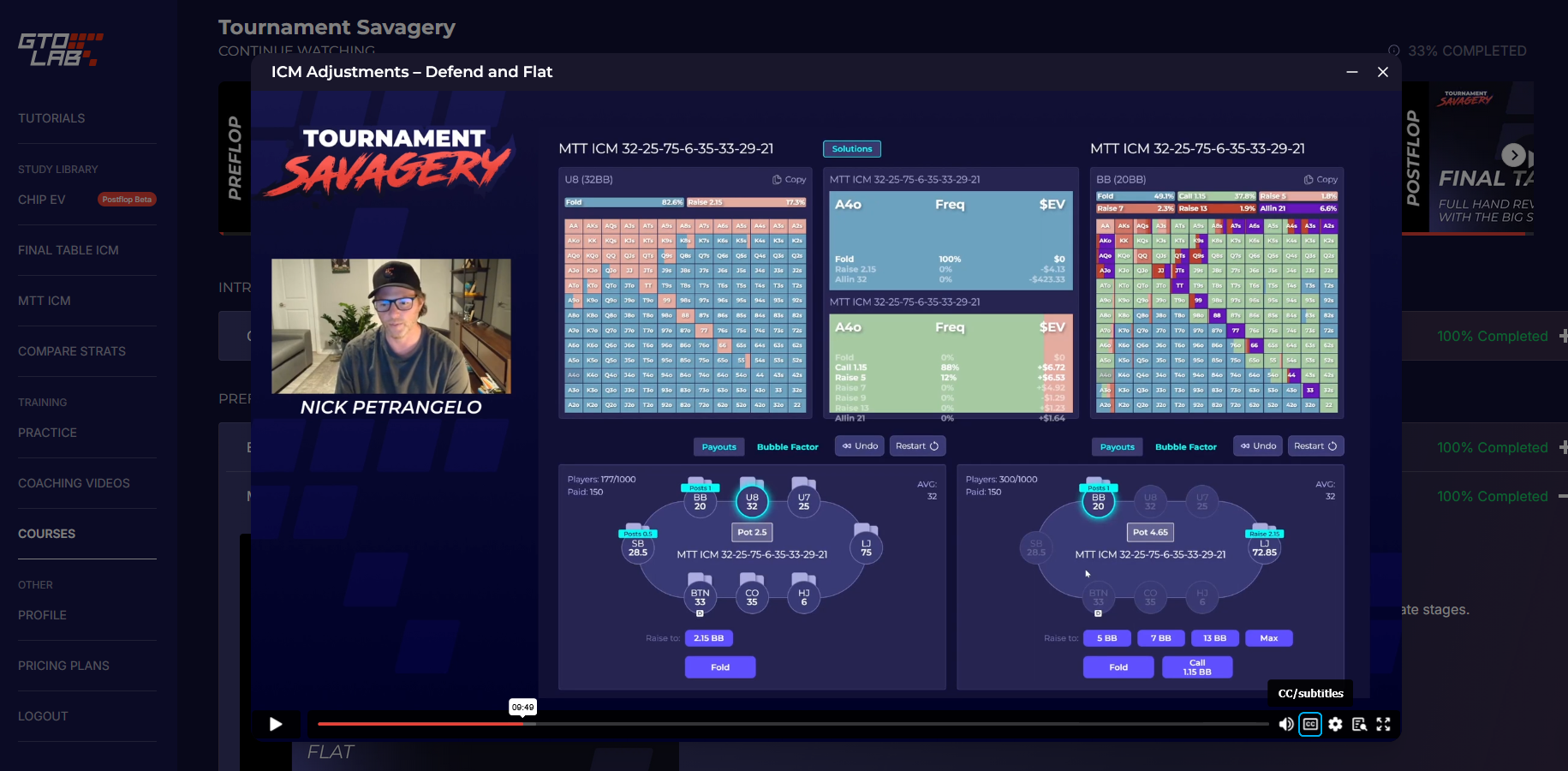
Task: Select COURSES in the sidebar
Action: point(46,534)
